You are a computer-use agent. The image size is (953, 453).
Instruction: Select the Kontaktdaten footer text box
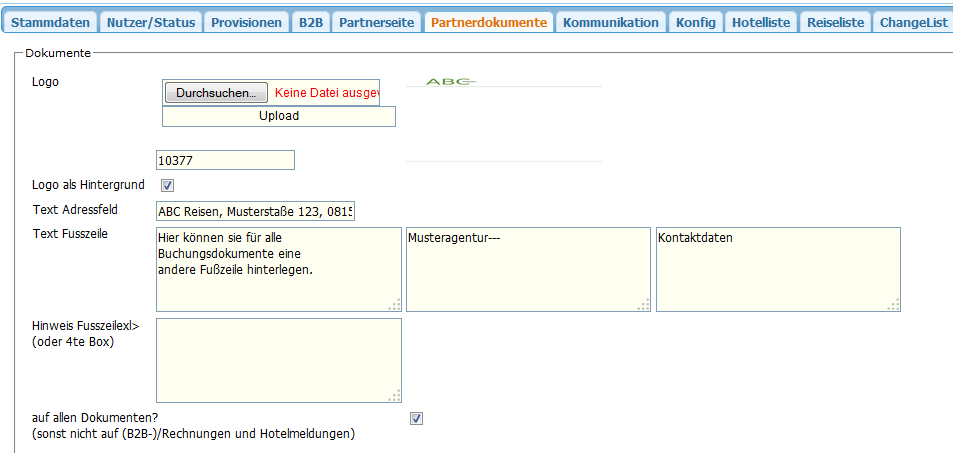coord(777,270)
